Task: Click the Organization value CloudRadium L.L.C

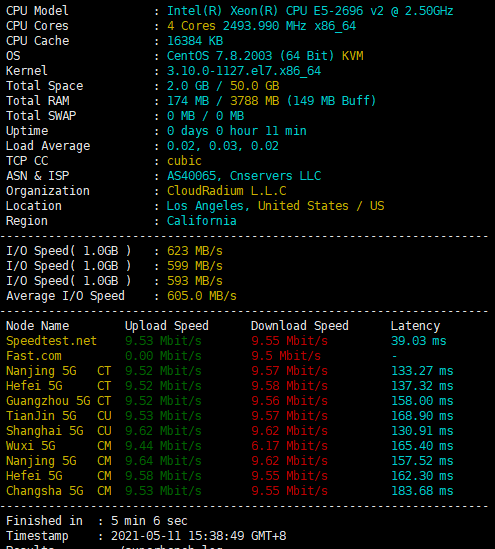Action: pos(226,191)
